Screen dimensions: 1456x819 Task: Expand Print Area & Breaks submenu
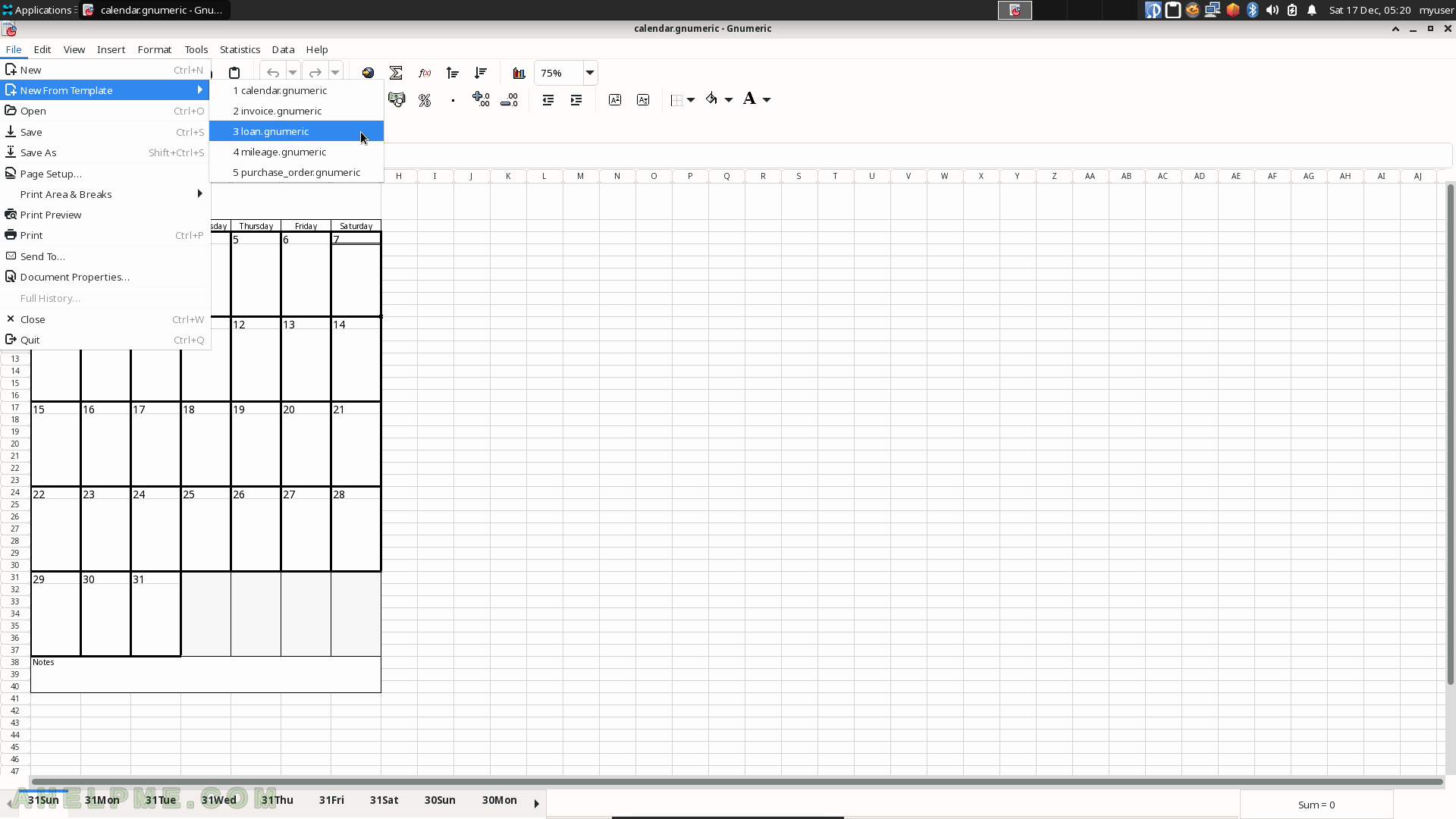105,194
